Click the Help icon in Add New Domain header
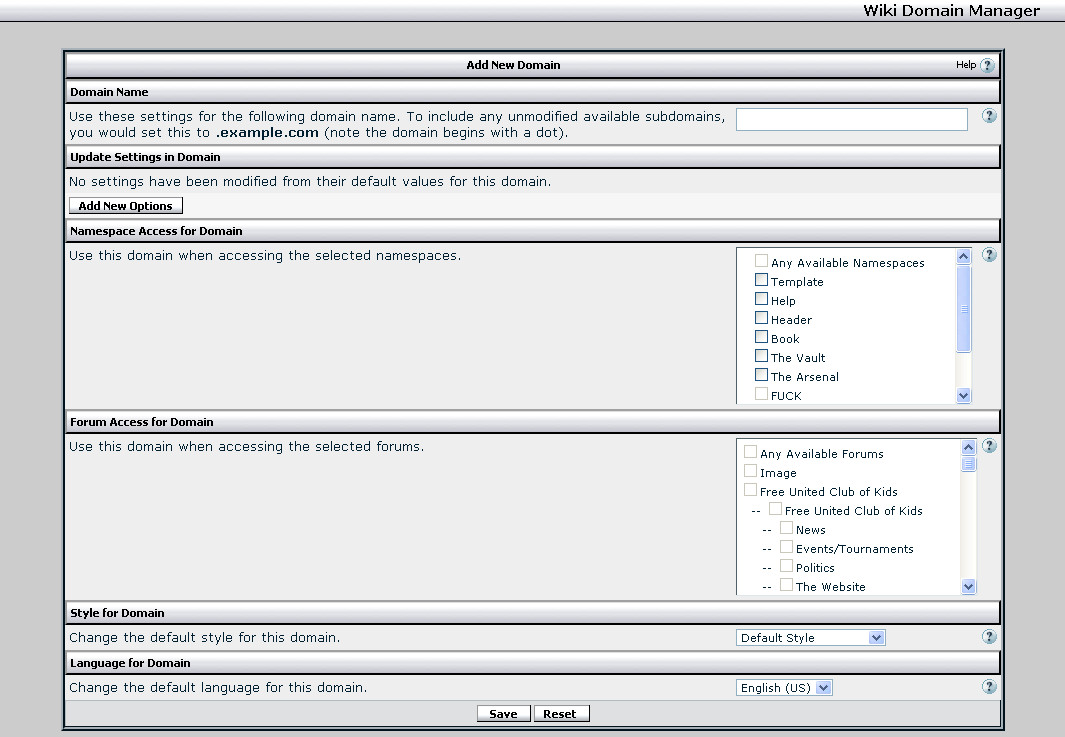 point(987,66)
